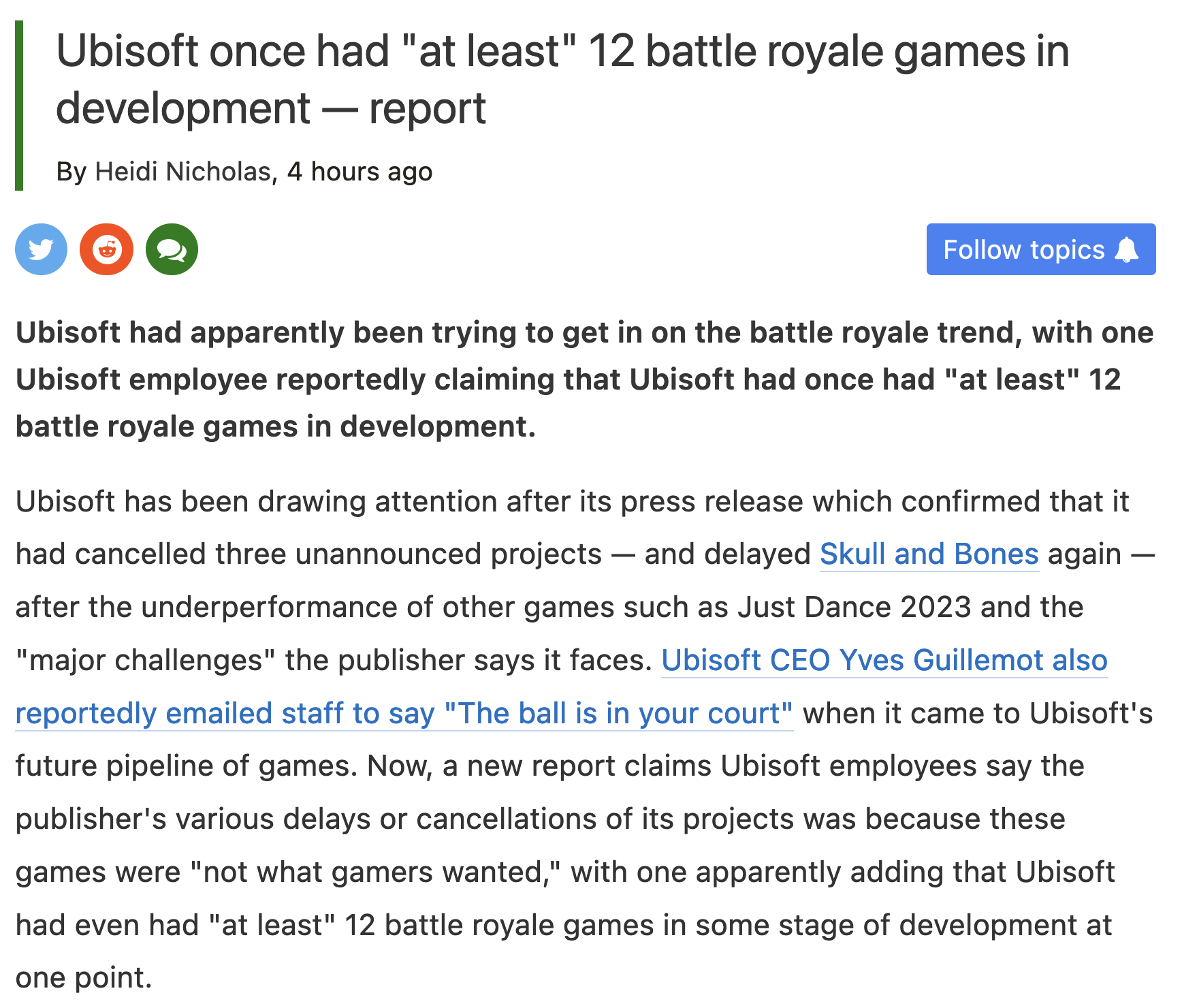Click the words 'Just Dance 2023' in article
1182x1008 pixels.
pos(854,607)
